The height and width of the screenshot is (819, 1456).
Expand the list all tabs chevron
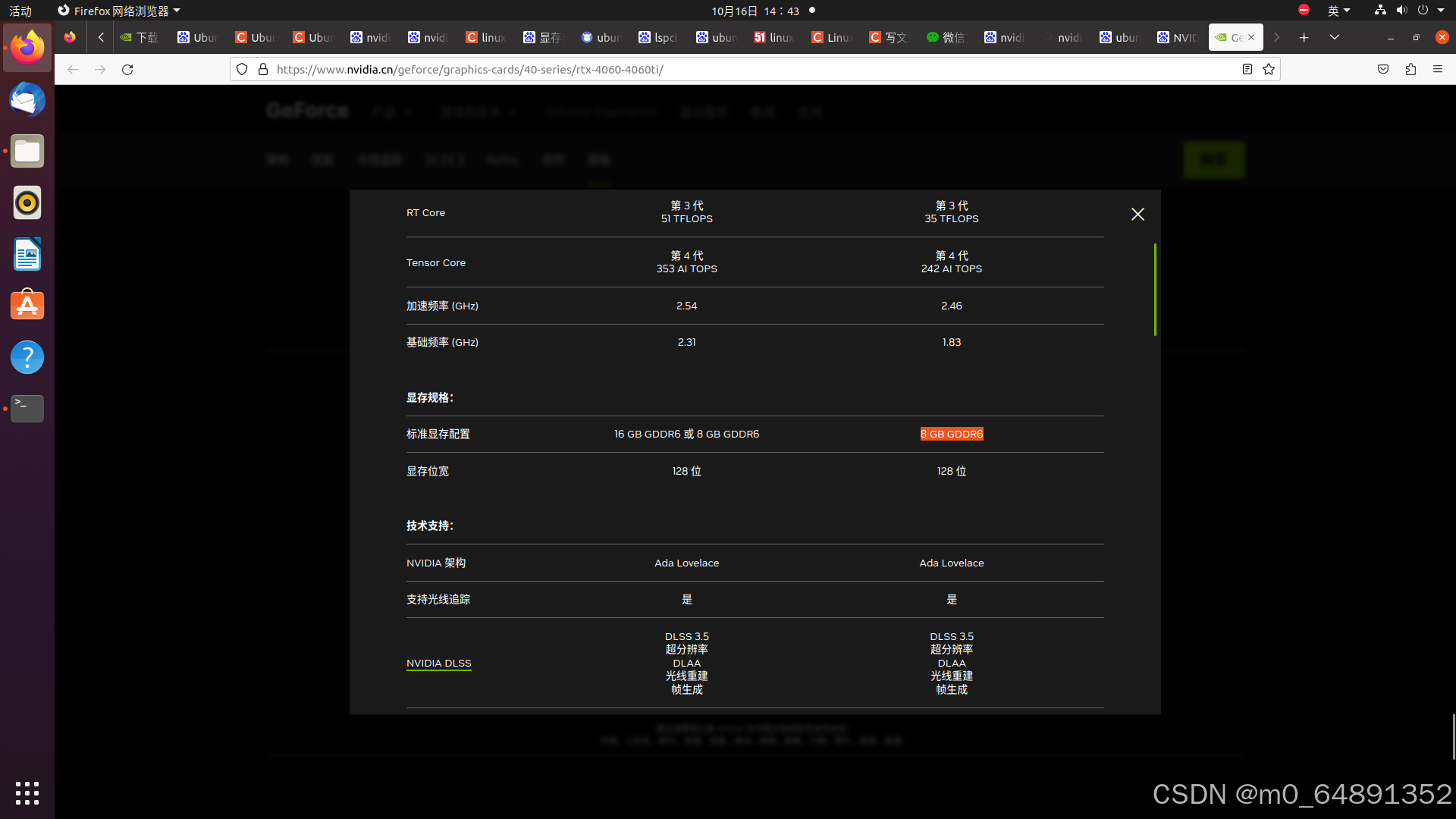(1335, 37)
